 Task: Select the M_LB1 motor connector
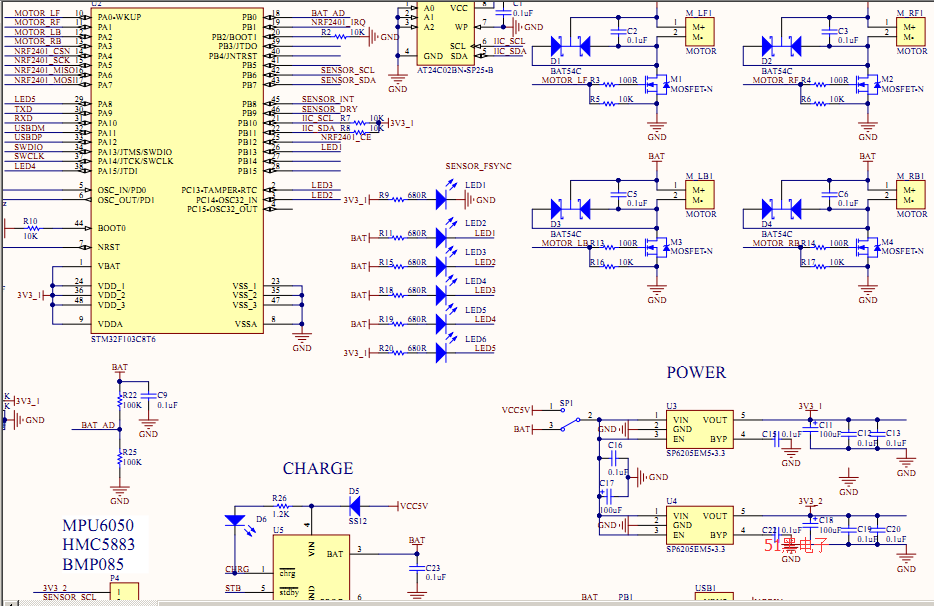[x=699, y=194]
